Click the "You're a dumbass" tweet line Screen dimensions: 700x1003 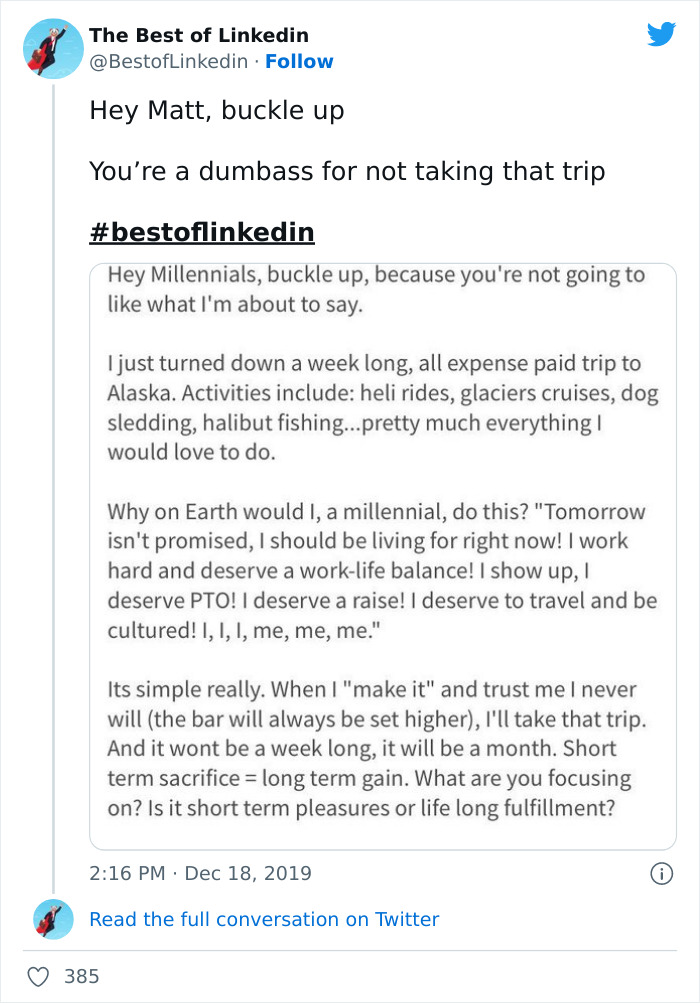coord(347,171)
